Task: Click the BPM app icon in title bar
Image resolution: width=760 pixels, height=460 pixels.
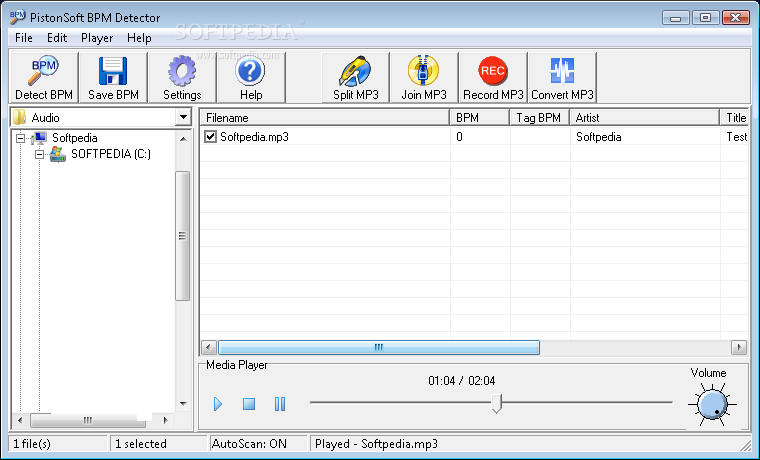Action: (17, 17)
